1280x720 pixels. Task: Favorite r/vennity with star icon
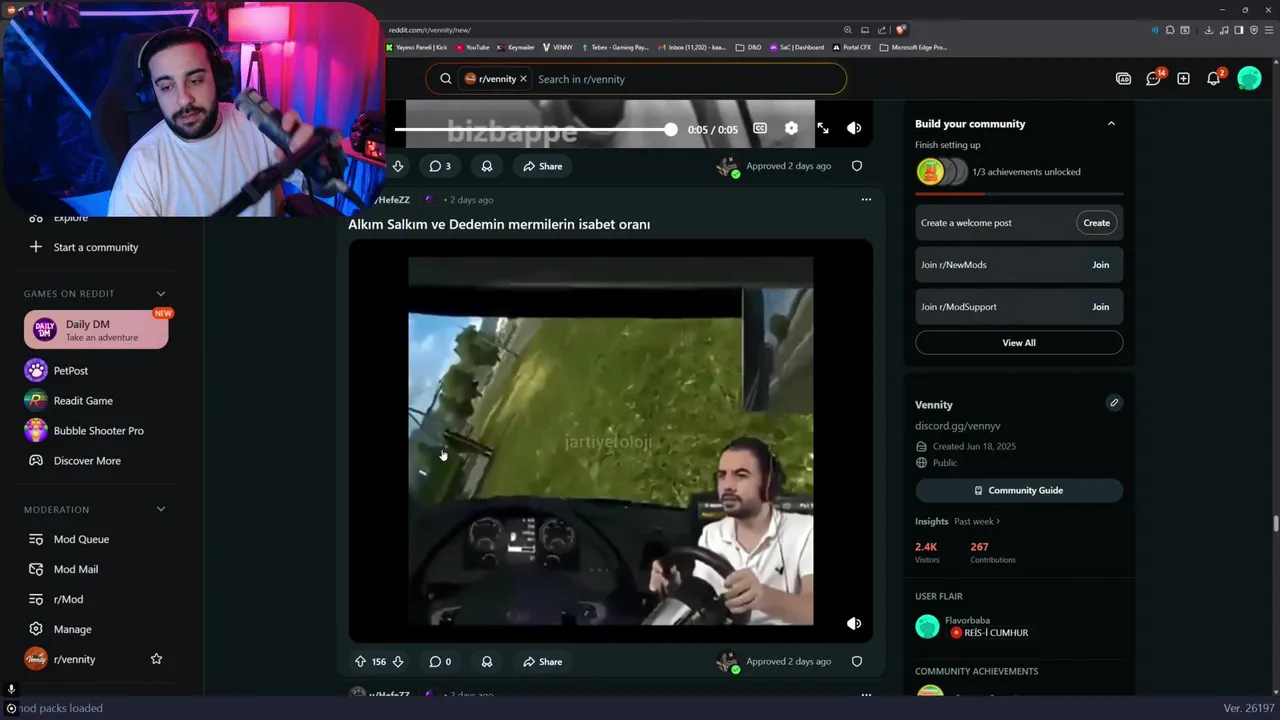click(156, 659)
